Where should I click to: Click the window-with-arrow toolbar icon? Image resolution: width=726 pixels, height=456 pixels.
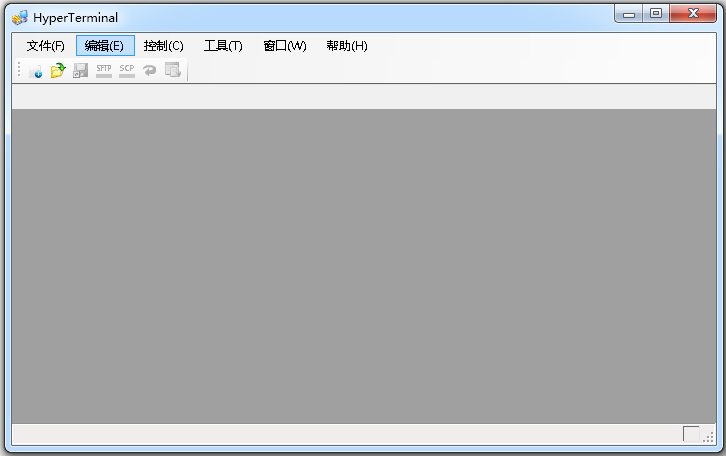tap(173, 70)
